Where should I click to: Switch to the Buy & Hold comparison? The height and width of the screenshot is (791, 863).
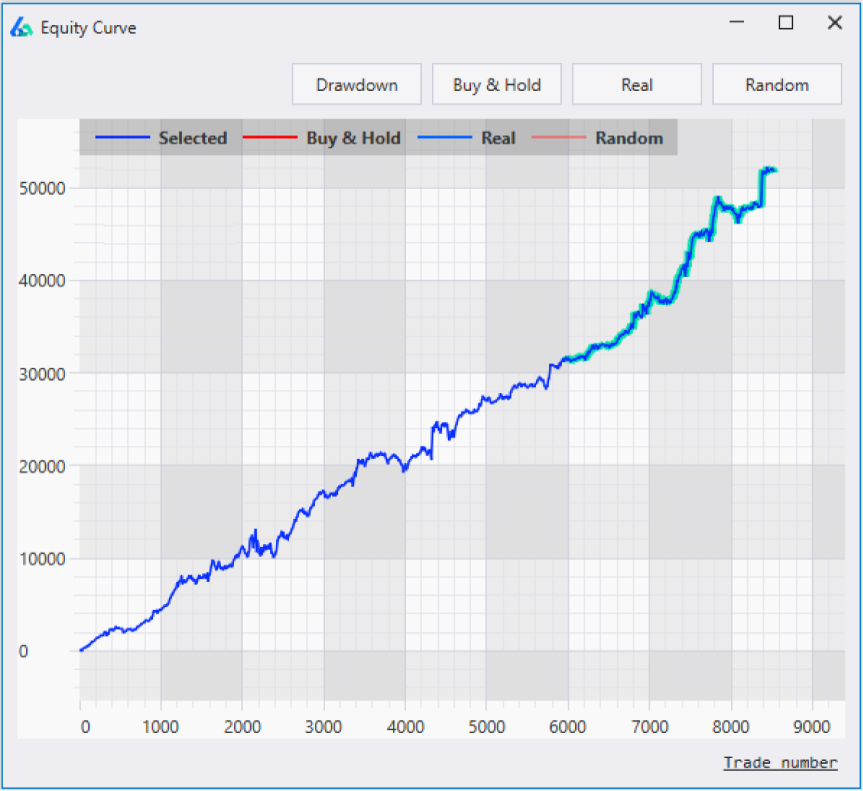click(x=496, y=84)
